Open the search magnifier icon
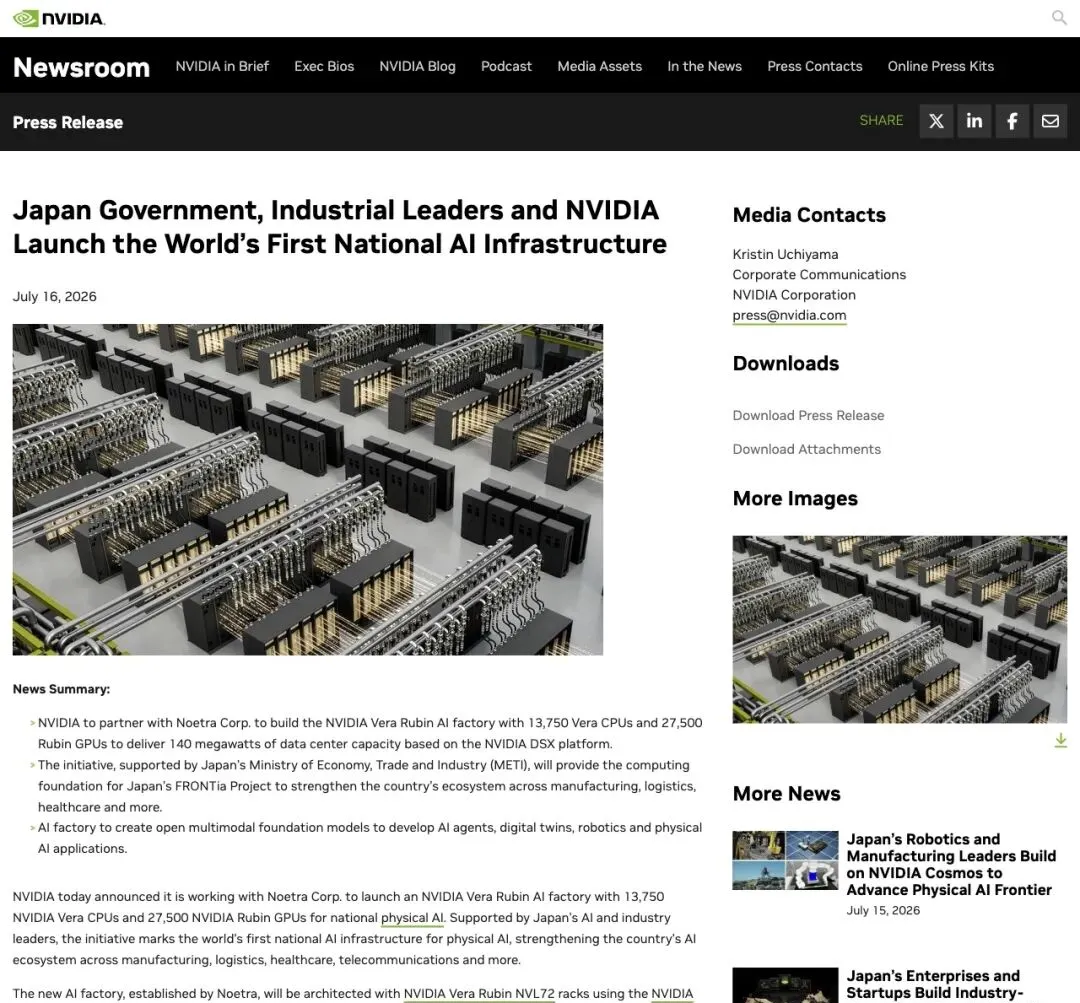Image resolution: width=1080 pixels, height=1003 pixels. 1059,18
